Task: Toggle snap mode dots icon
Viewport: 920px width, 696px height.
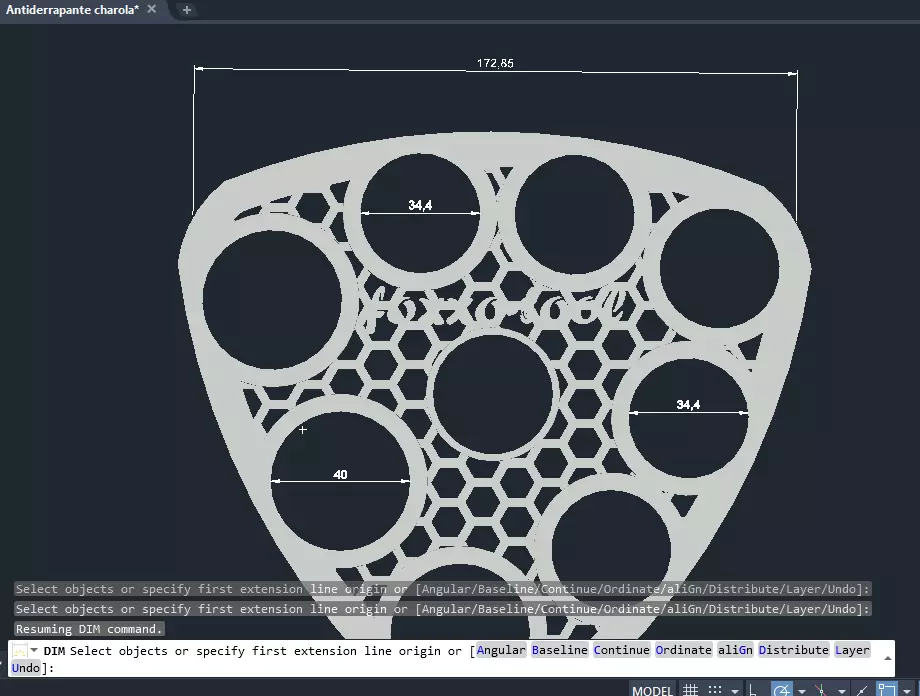Action: tap(715, 690)
